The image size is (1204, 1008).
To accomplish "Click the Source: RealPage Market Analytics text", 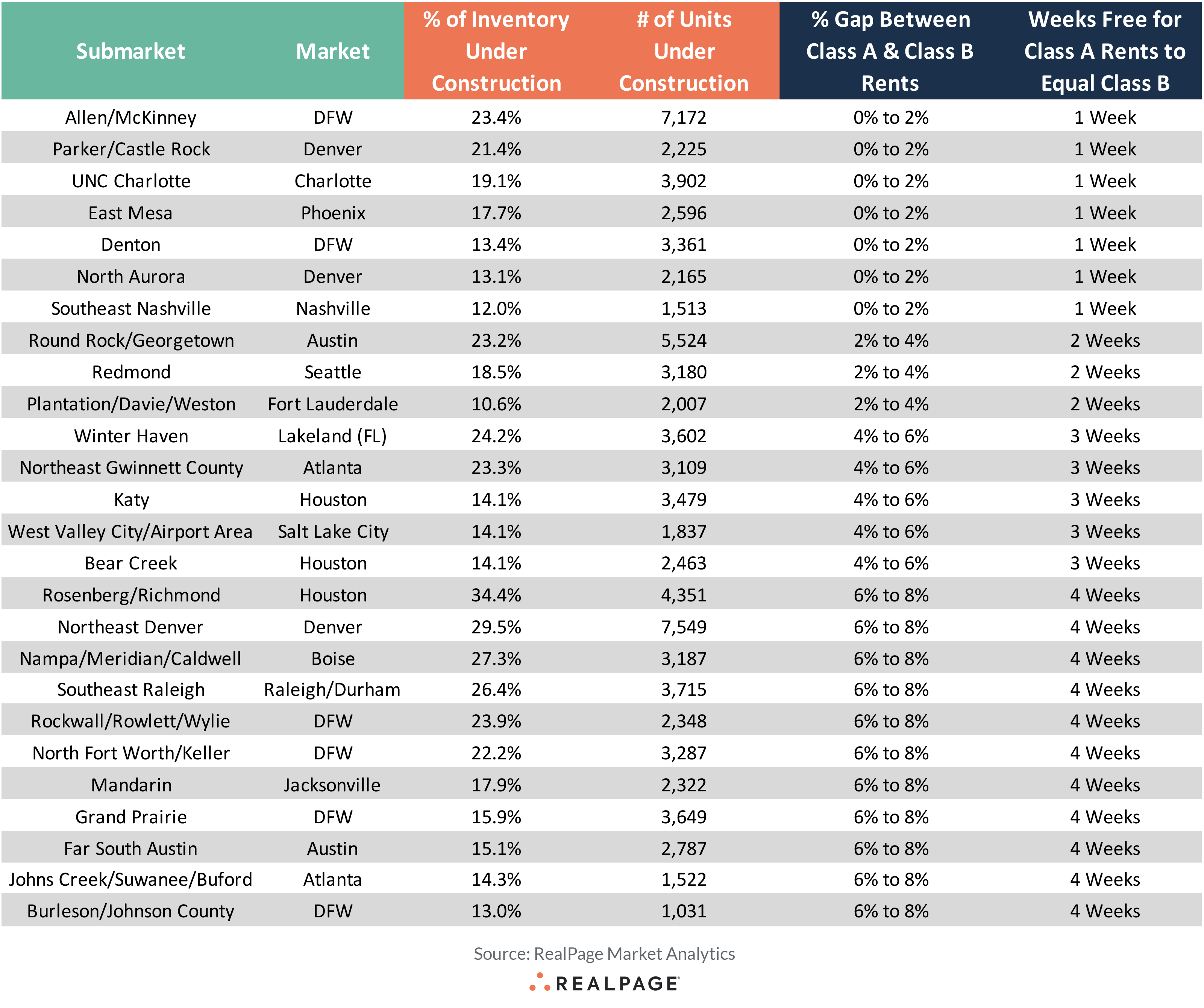I will (604, 953).
